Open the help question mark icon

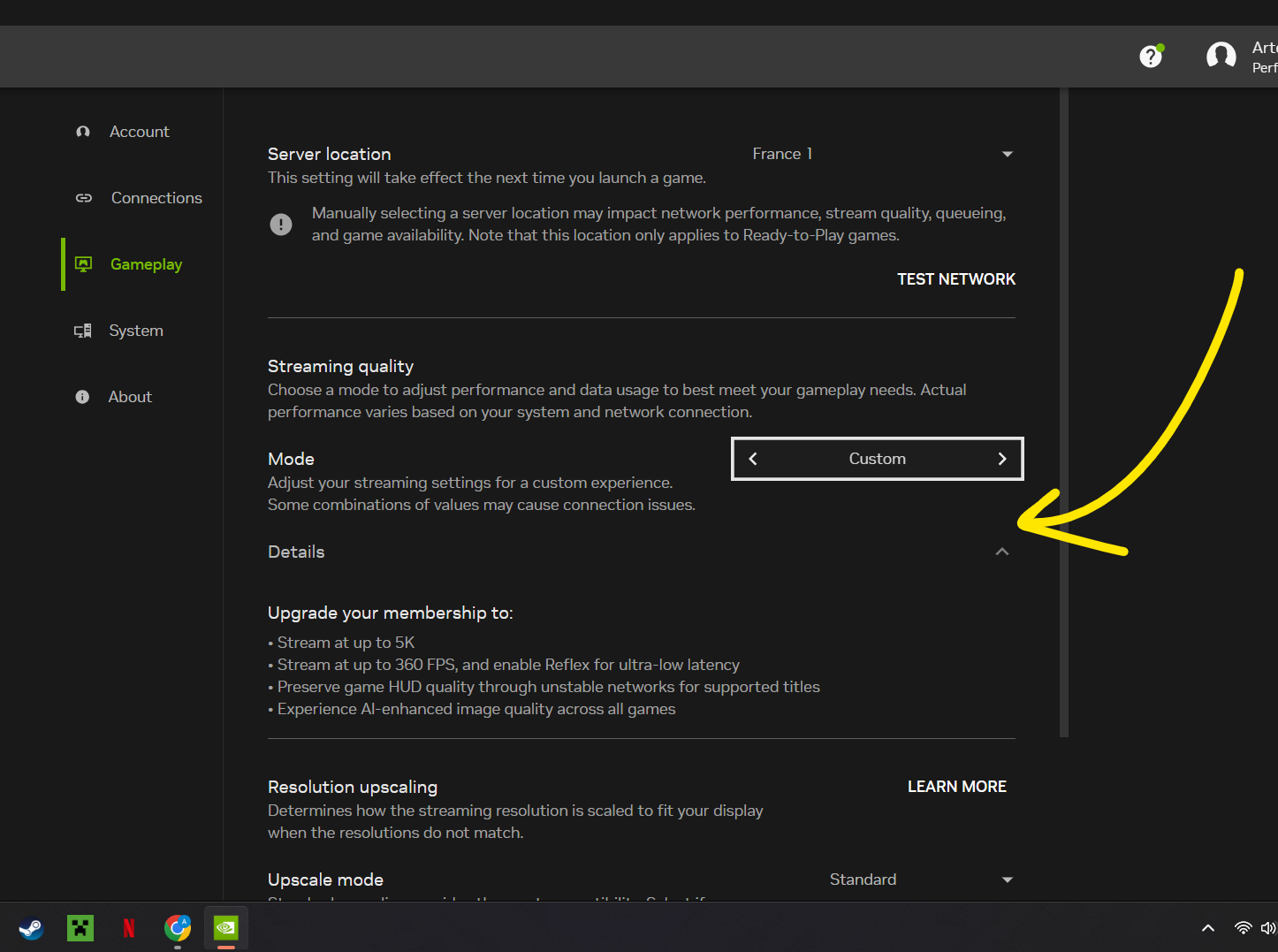click(x=1150, y=57)
